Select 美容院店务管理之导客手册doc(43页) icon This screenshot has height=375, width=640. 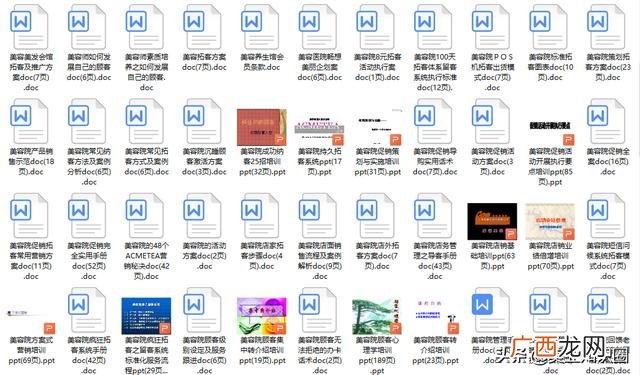434,216
